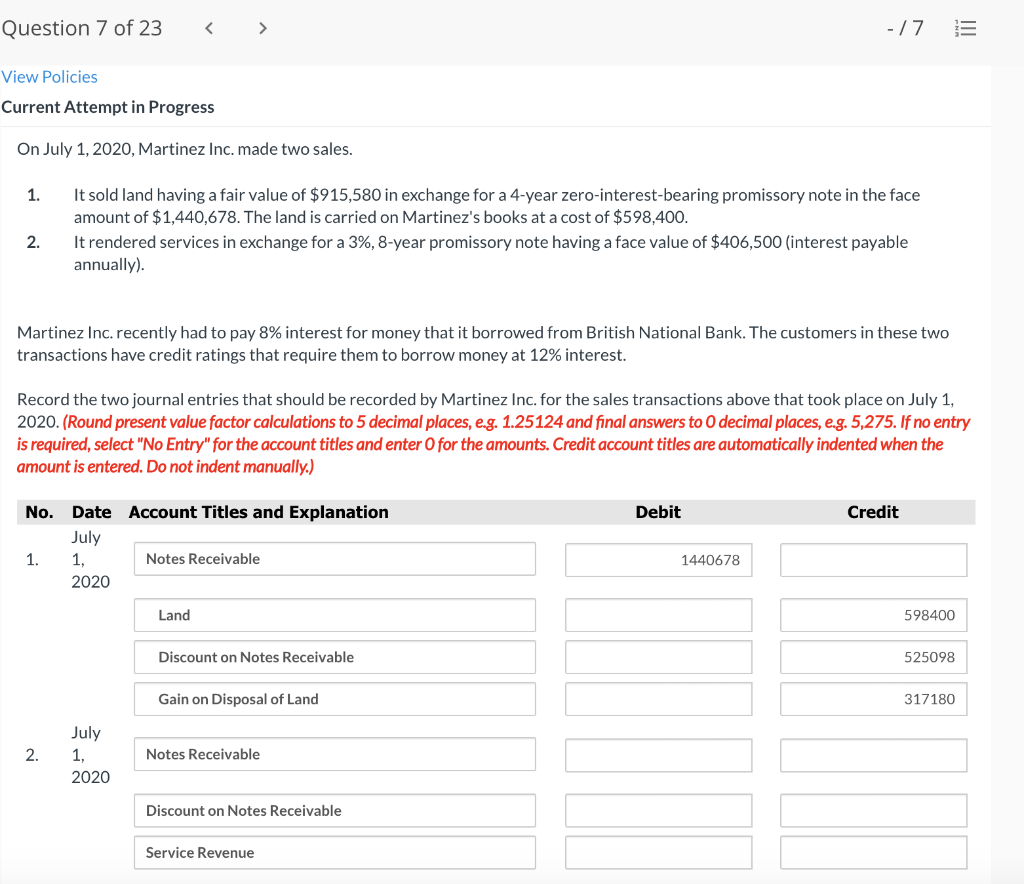Advance using the next question arrow
The height and width of the screenshot is (884, 1024).
pyautogui.click(x=262, y=28)
